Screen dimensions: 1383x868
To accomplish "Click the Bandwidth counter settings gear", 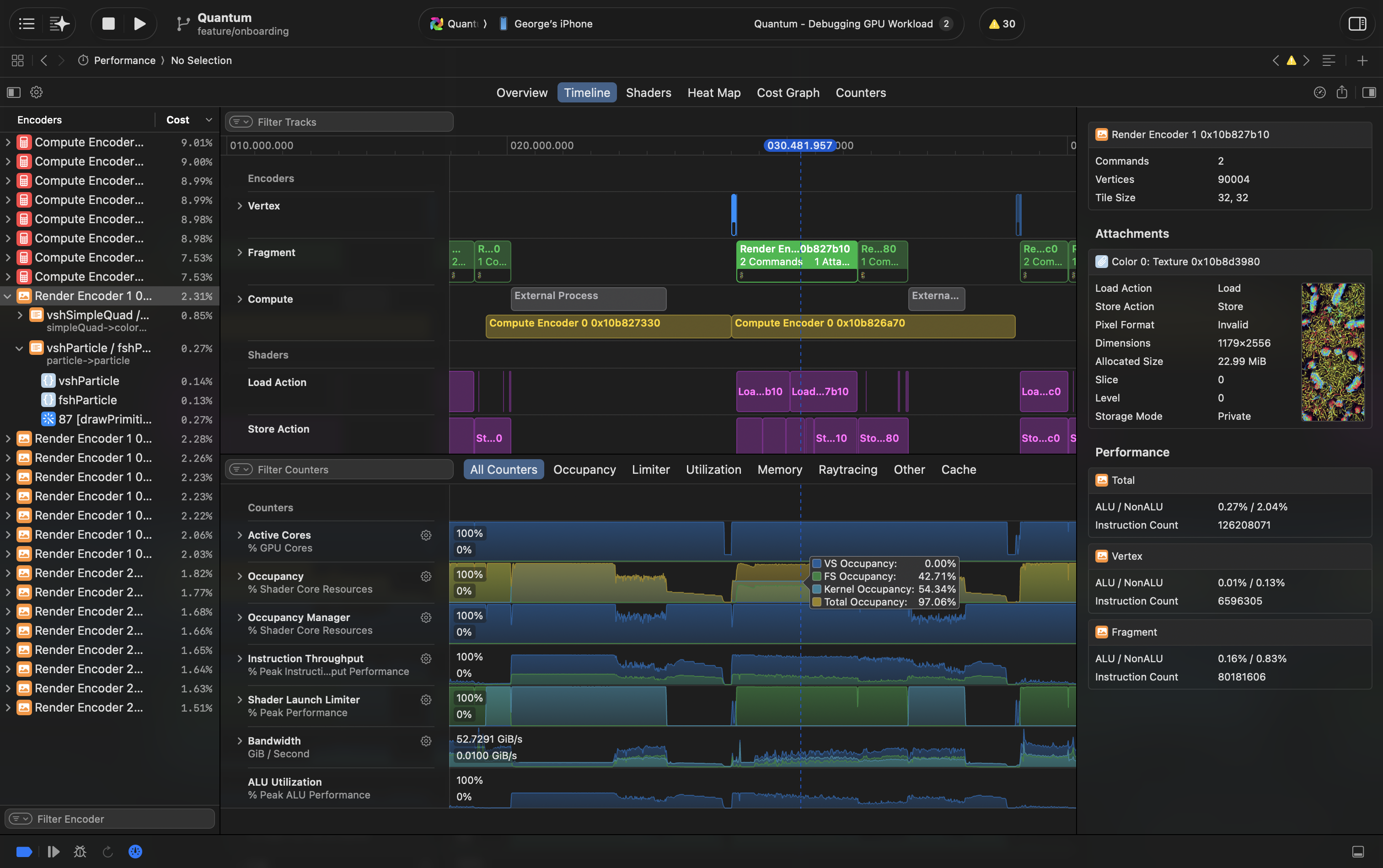I will [x=425, y=741].
